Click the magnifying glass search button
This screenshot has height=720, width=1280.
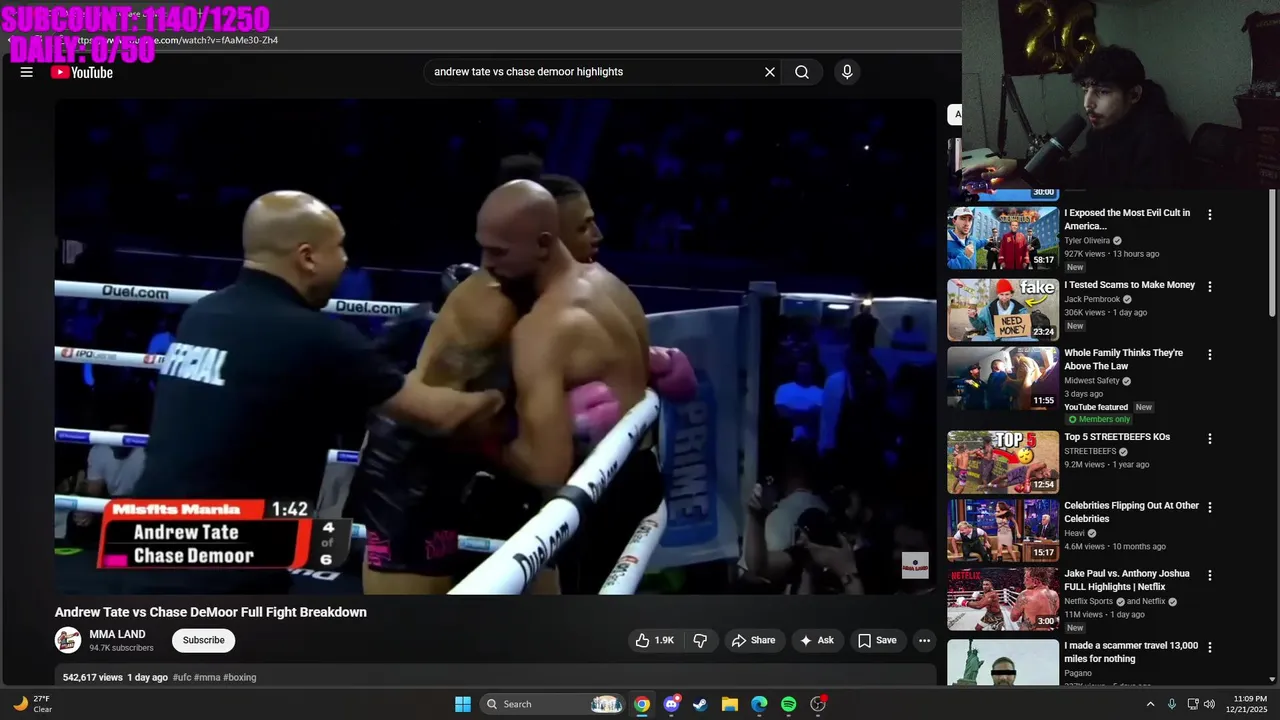coord(802,72)
